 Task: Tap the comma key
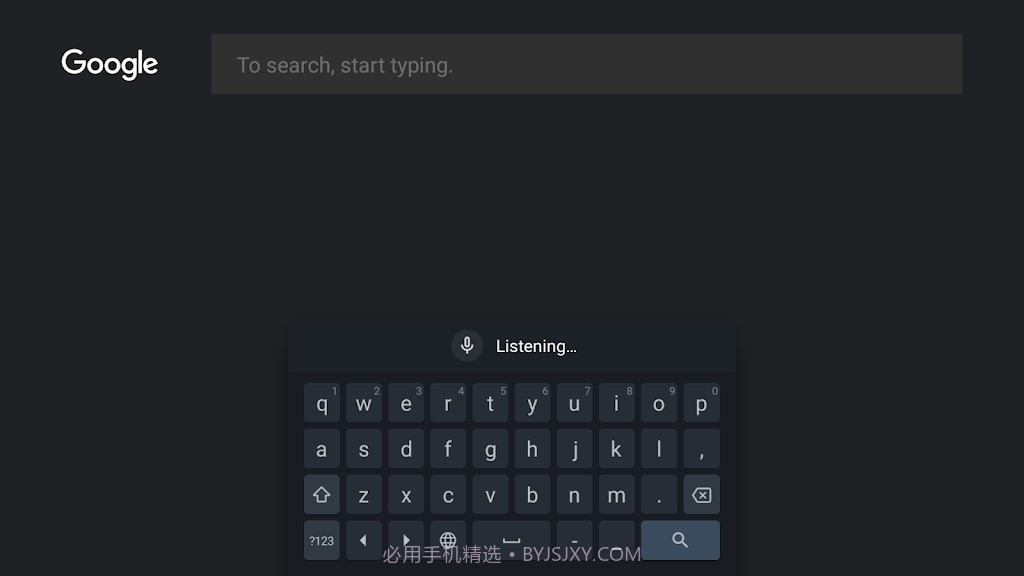(x=701, y=449)
